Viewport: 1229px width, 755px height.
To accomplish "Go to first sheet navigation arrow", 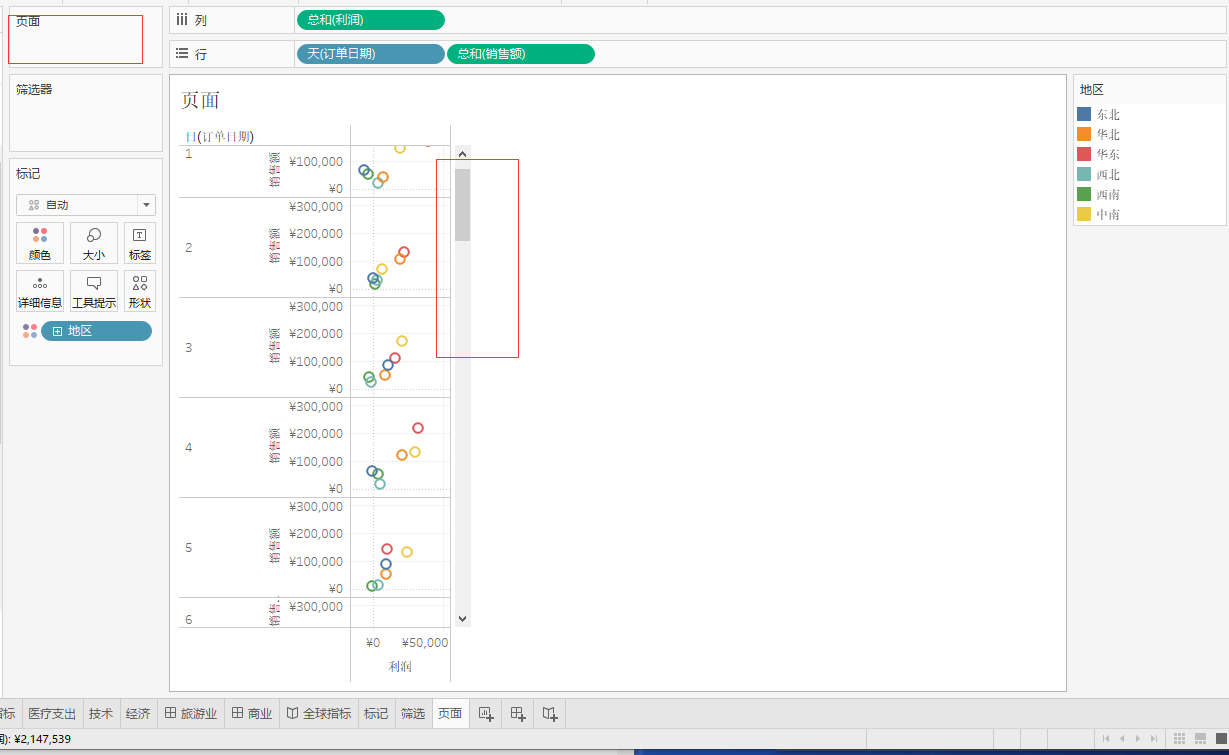I will coord(1105,738).
